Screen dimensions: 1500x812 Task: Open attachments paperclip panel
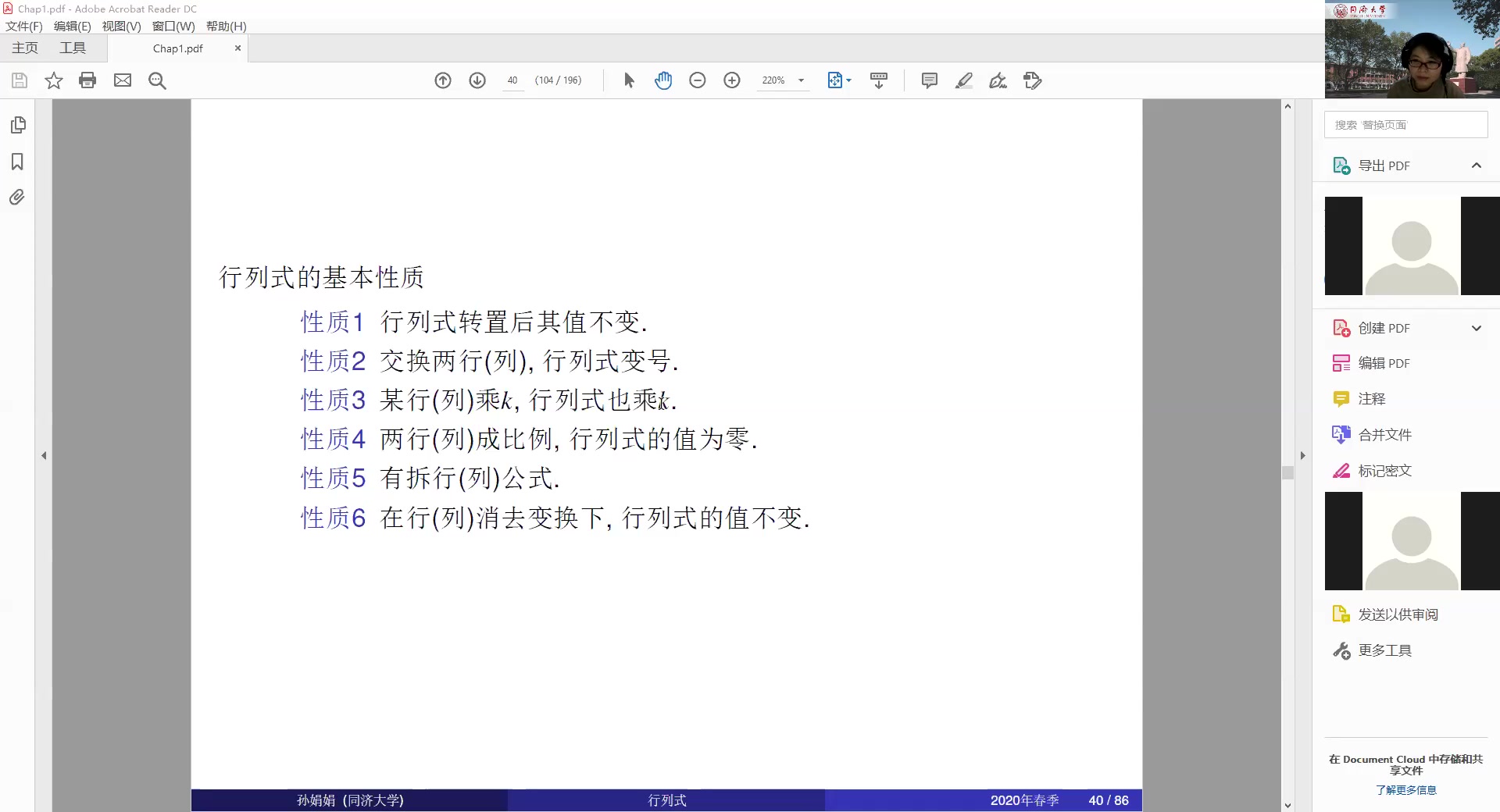[17, 197]
